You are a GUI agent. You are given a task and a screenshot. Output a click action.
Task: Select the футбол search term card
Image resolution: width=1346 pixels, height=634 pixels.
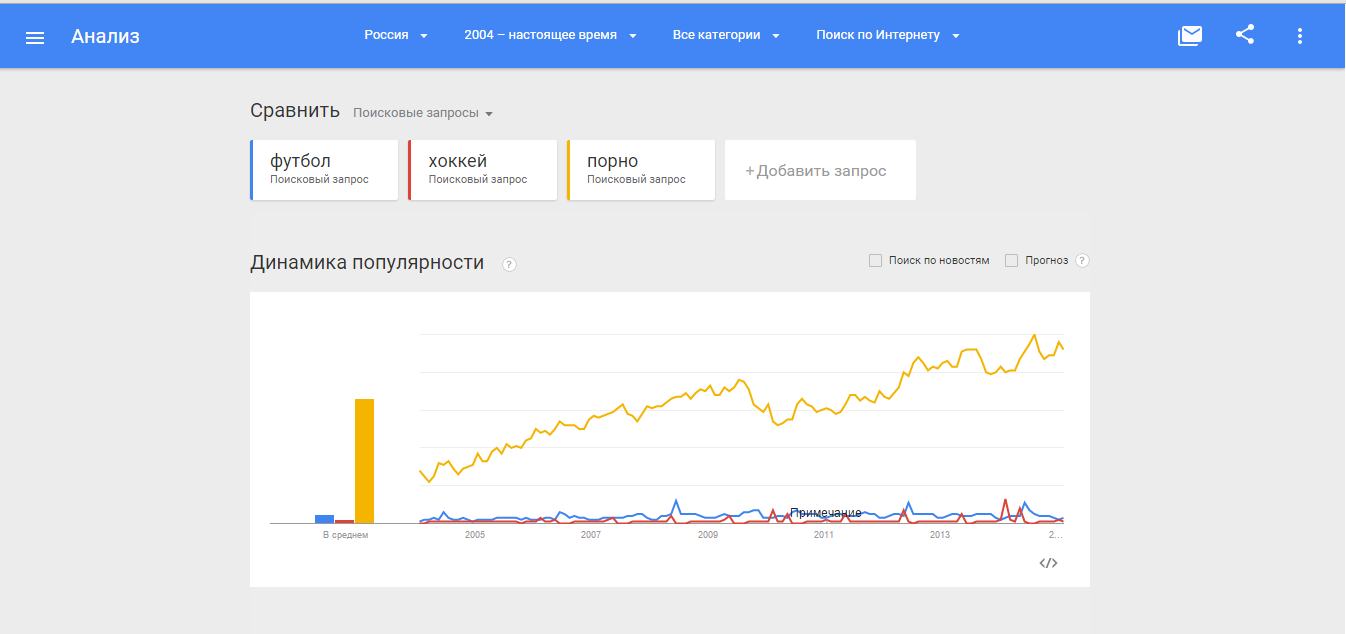tap(324, 169)
